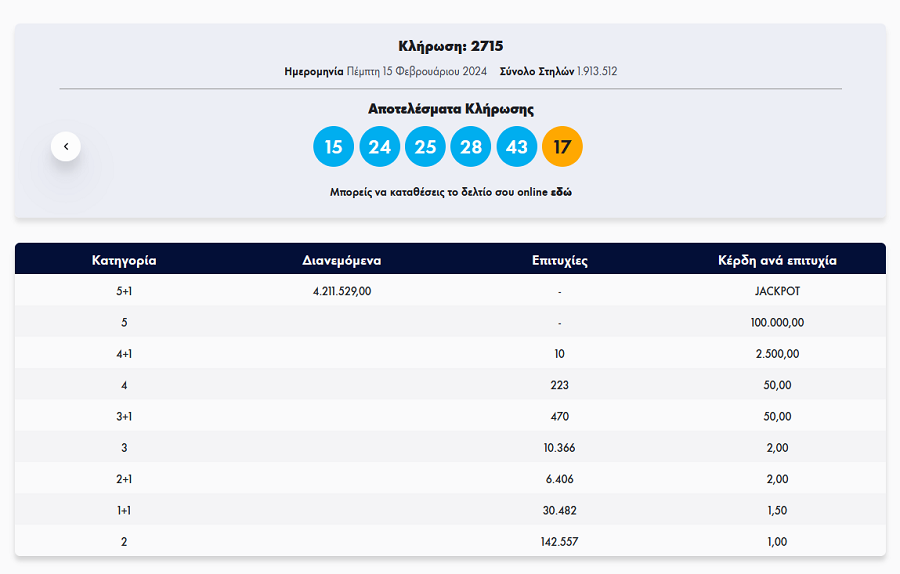Select the 'Κέρδη ανά επιτυχία' column header

(x=777, y=260)
